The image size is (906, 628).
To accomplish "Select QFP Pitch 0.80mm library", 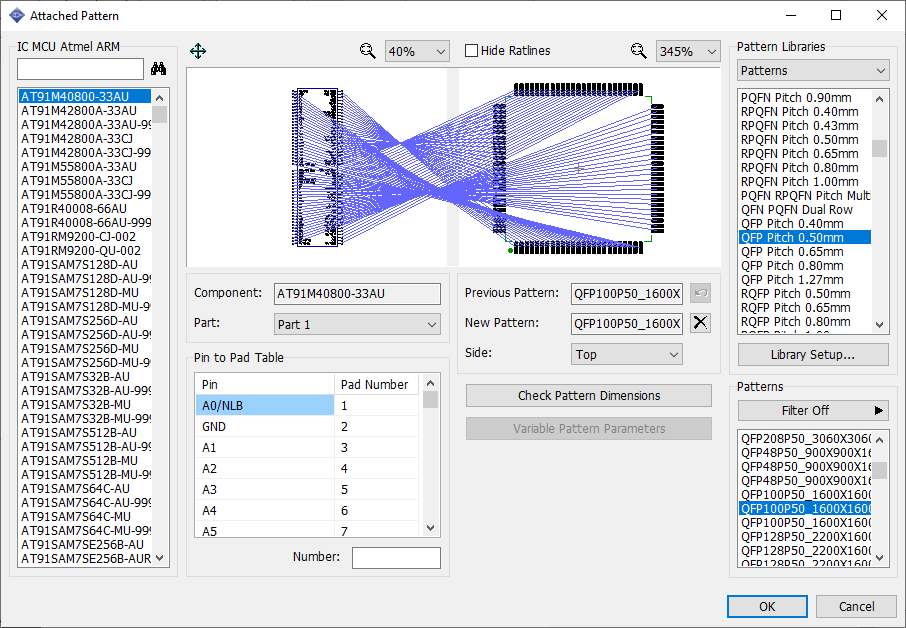I will coord(805,266).
